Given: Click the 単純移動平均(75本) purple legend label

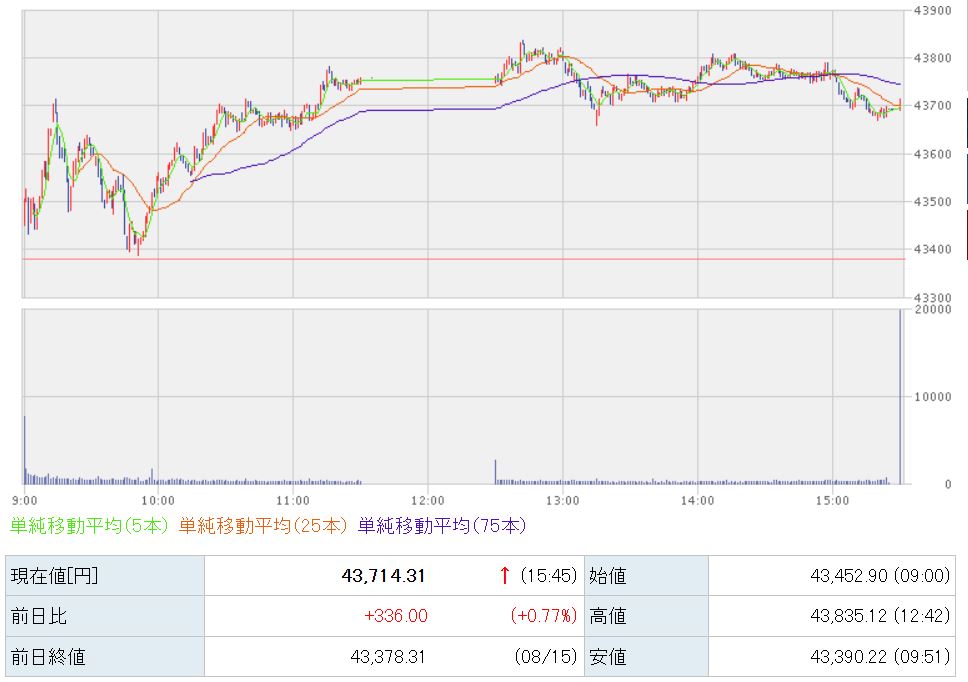Looking at the screenshot, I should 442,525.
